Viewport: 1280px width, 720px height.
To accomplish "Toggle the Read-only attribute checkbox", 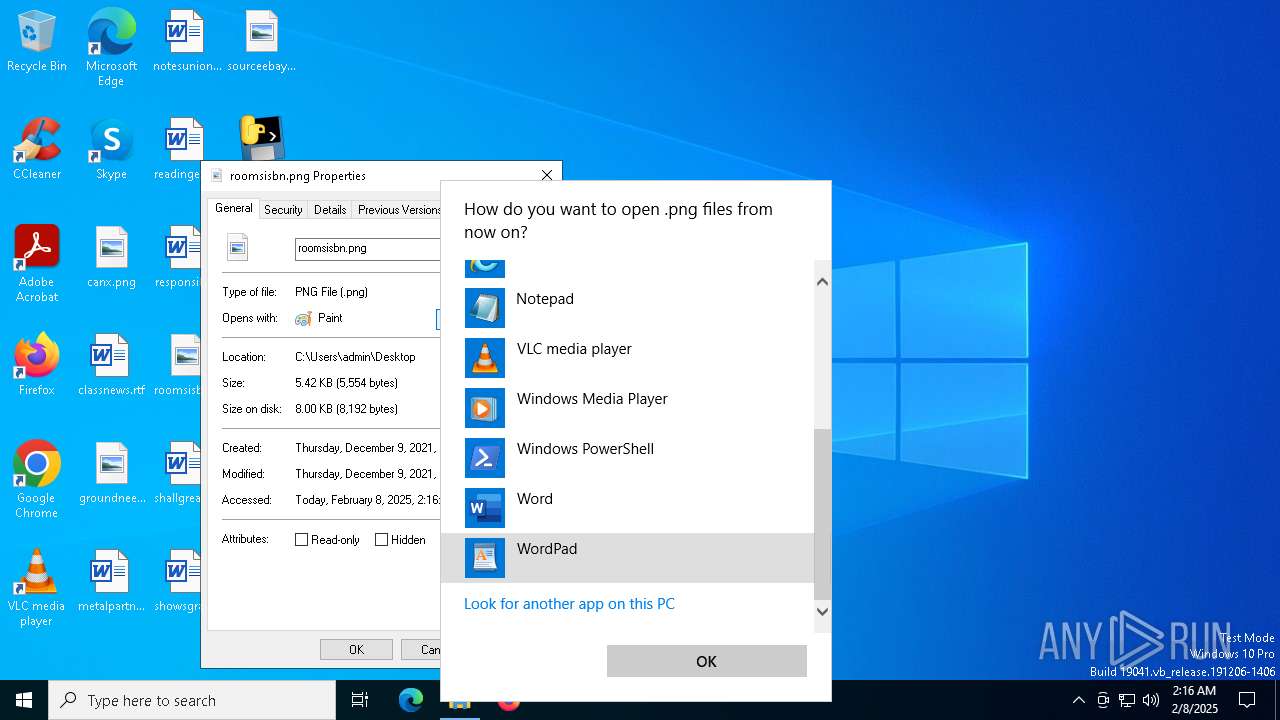I will point(301,540).
